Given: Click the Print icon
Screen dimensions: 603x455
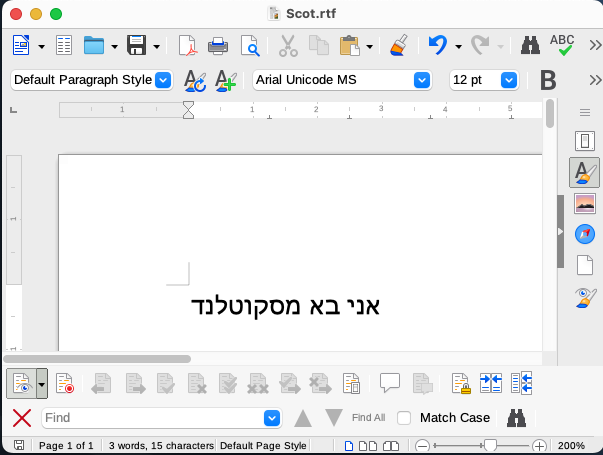Looking at the screenshot, I should coord(217,45).
